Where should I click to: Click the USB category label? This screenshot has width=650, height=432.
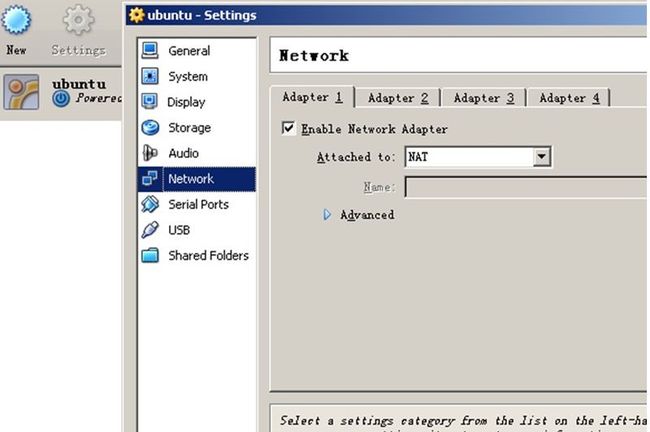point(179,230)
